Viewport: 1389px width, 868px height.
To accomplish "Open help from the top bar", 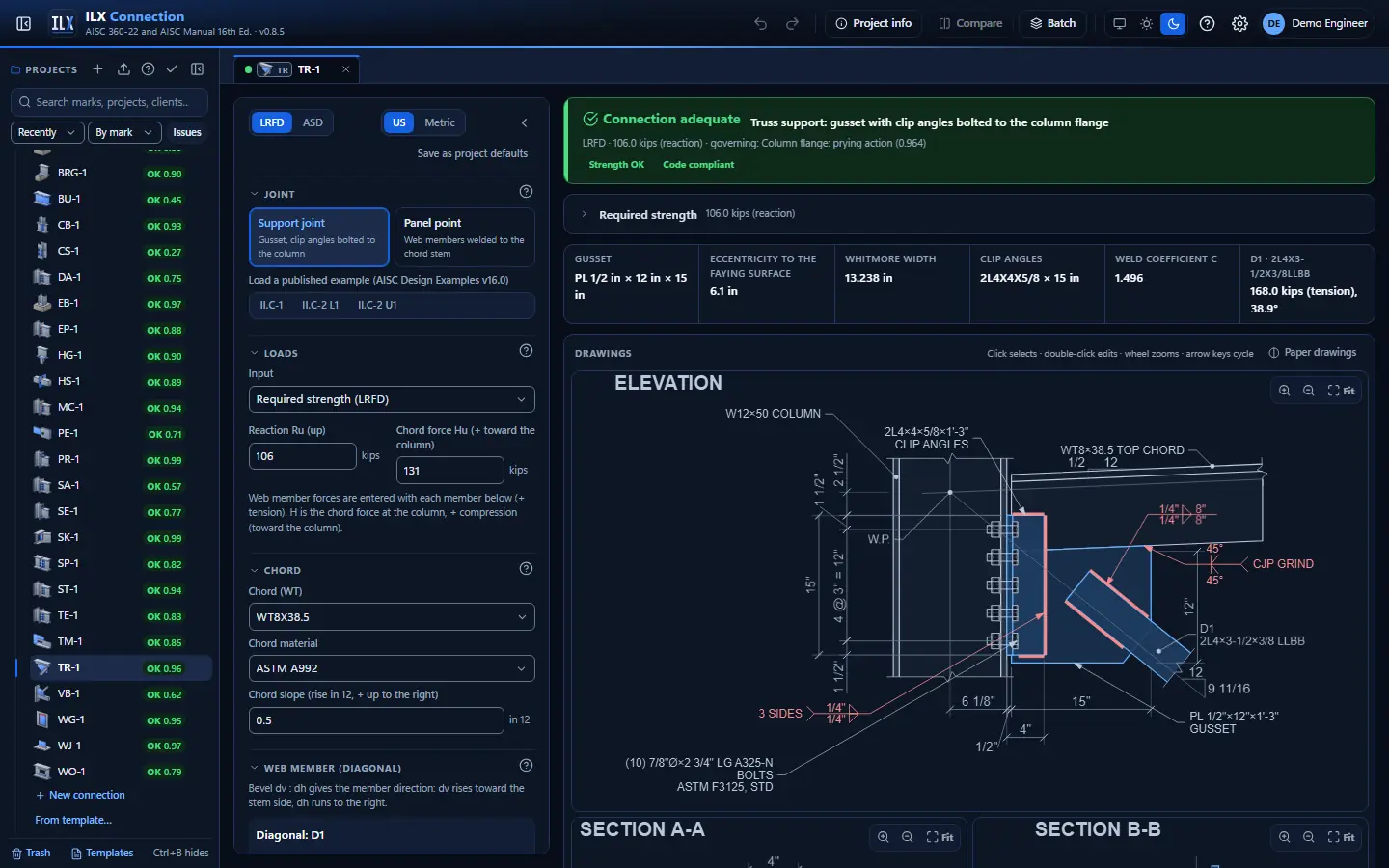I will point(1207,23).
